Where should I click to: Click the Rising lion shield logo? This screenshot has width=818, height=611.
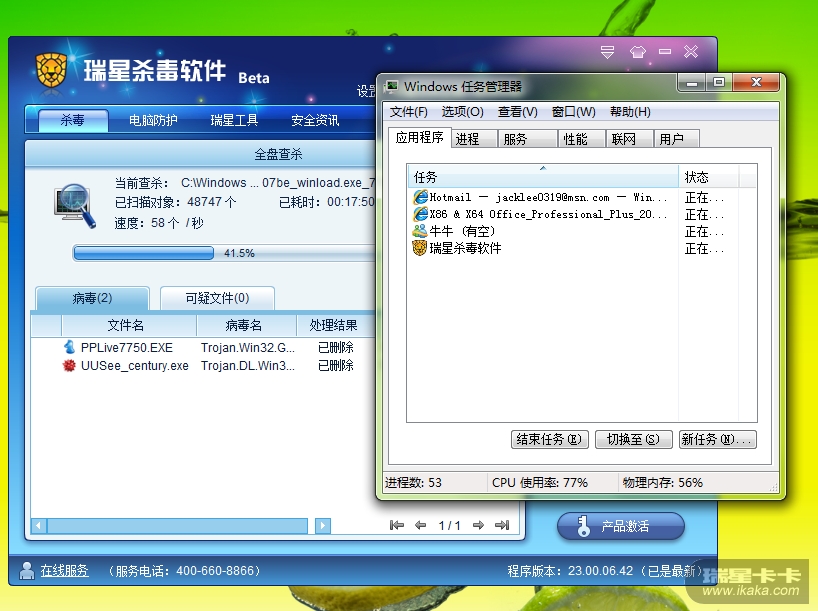pos(51,70)
